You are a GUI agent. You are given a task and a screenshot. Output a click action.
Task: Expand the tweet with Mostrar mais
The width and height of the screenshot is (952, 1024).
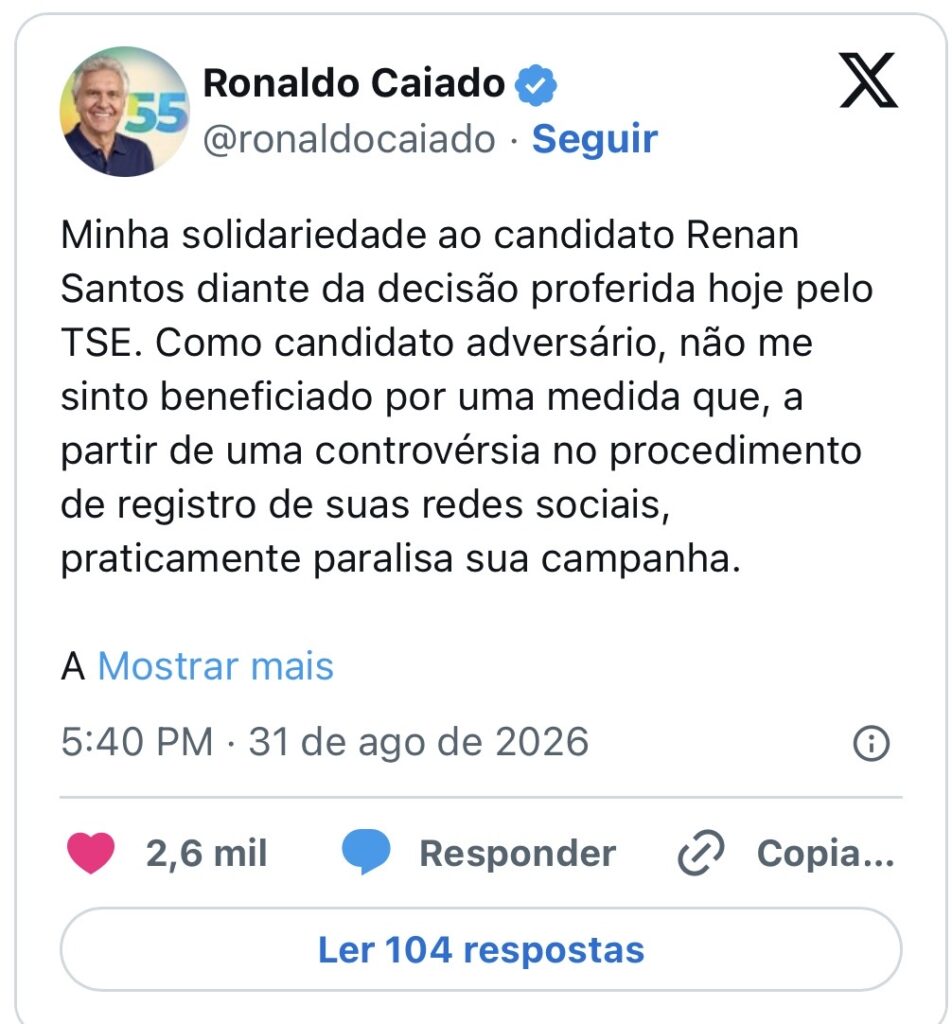pos(215,666)
